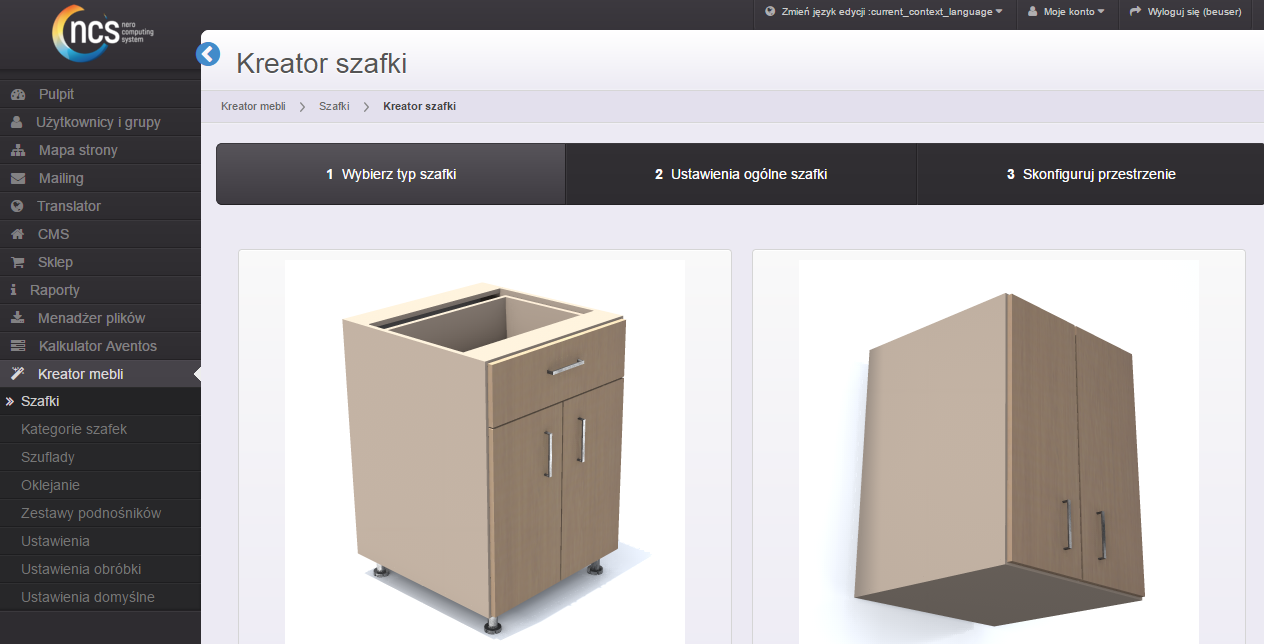The width and height of the screenshot is (1264, 644).
Task: Open the Zmień język edycji dropdown
Action: click(x=883, y=12)
